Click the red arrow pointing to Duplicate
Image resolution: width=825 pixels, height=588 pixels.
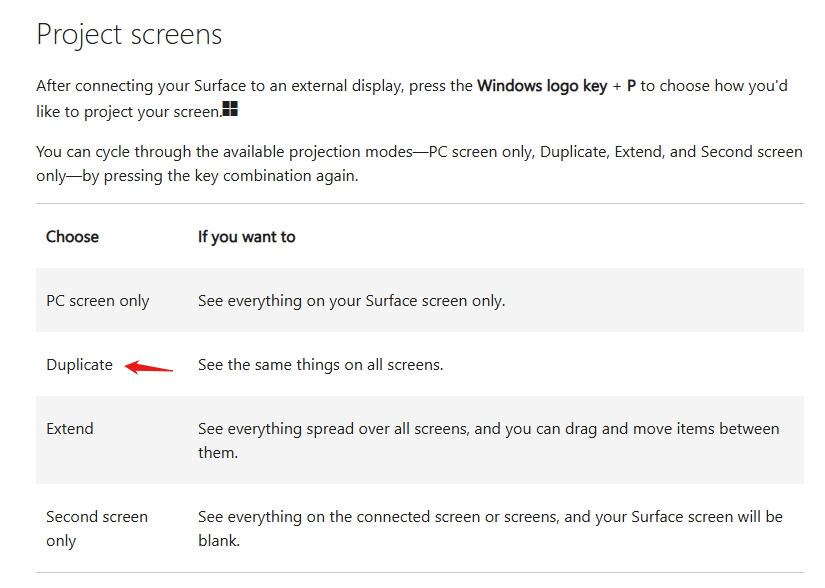coord(149,367)
